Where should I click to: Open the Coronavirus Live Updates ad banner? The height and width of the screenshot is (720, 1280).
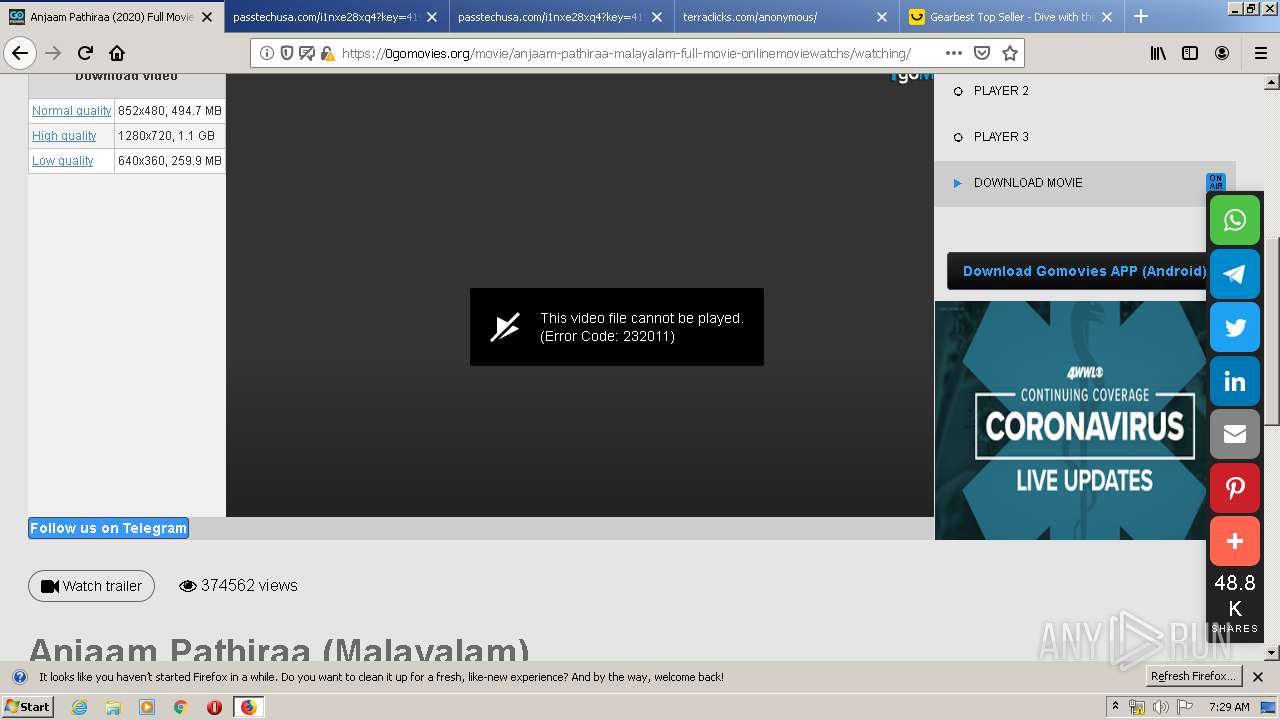[x=1071, y=421]
